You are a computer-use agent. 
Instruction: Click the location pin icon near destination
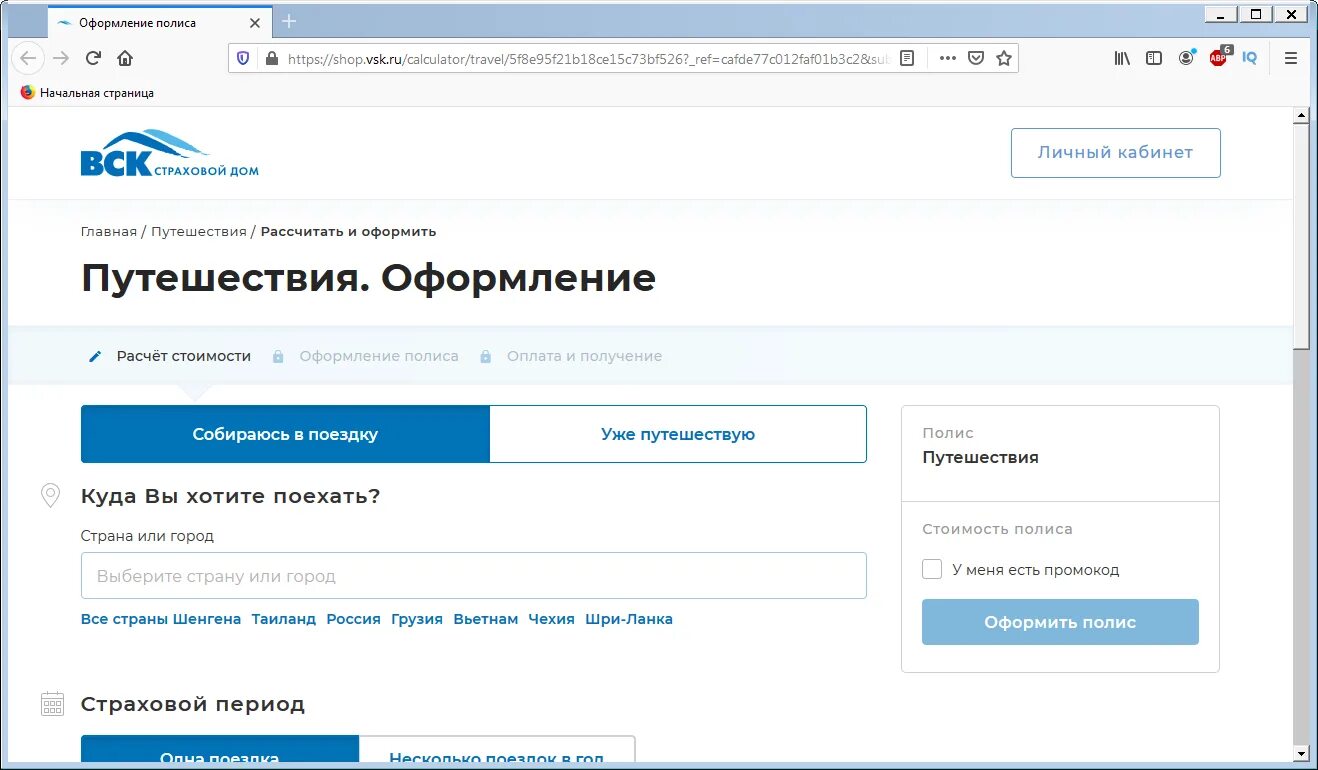click(50, 495)
